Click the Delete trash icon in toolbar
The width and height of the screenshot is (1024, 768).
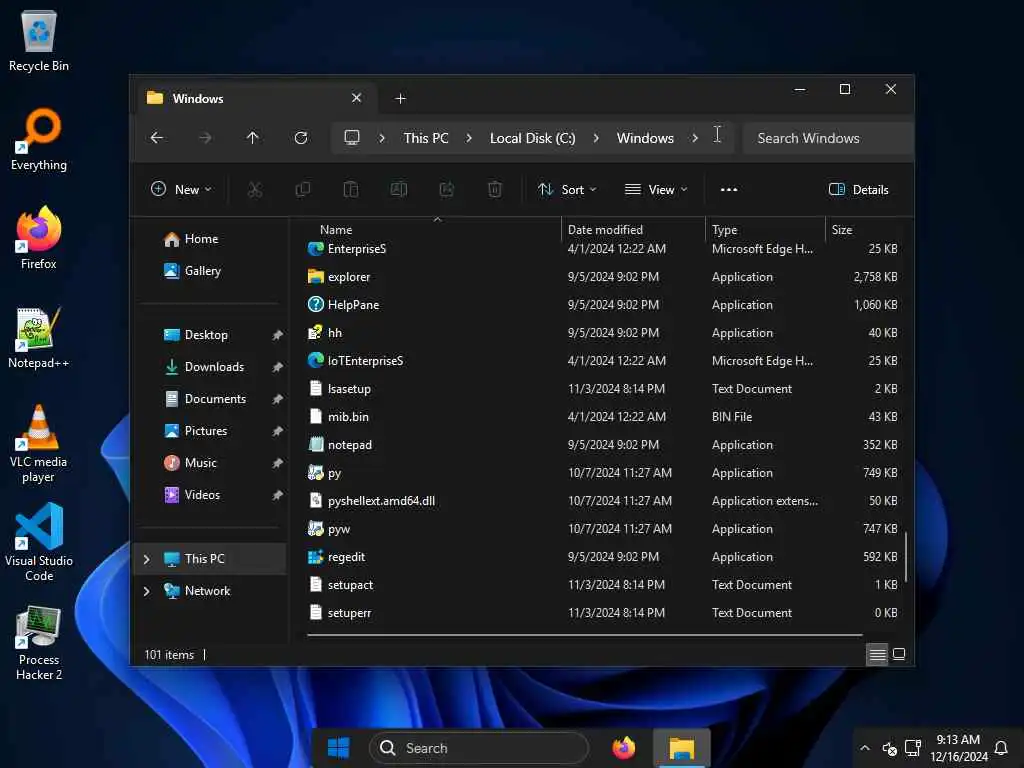pos(494,189)
